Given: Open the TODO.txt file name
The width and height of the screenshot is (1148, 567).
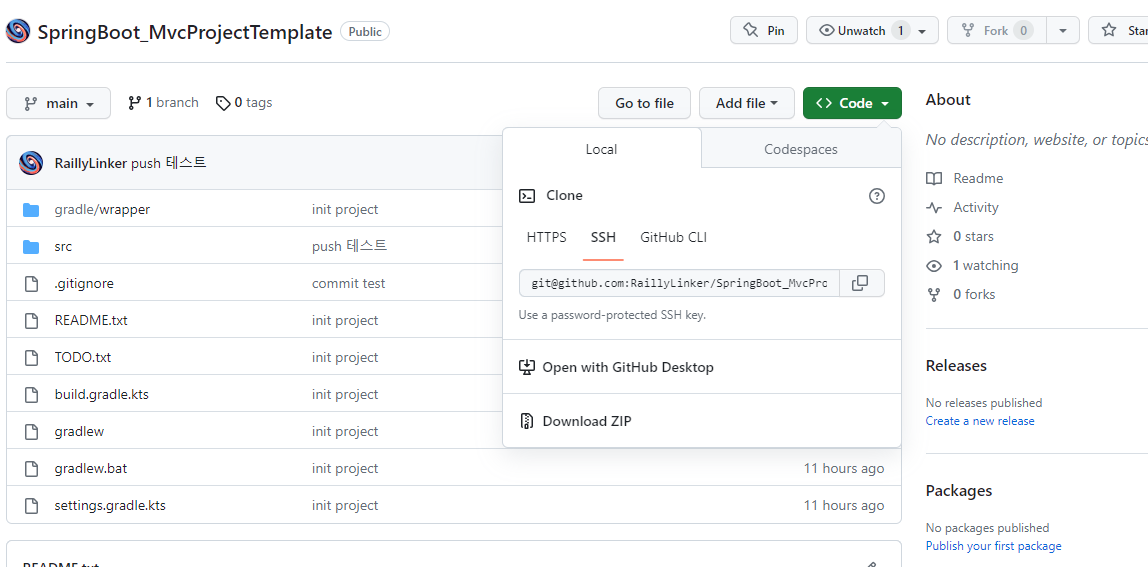Looking at the screenshot, I should 83,357.
